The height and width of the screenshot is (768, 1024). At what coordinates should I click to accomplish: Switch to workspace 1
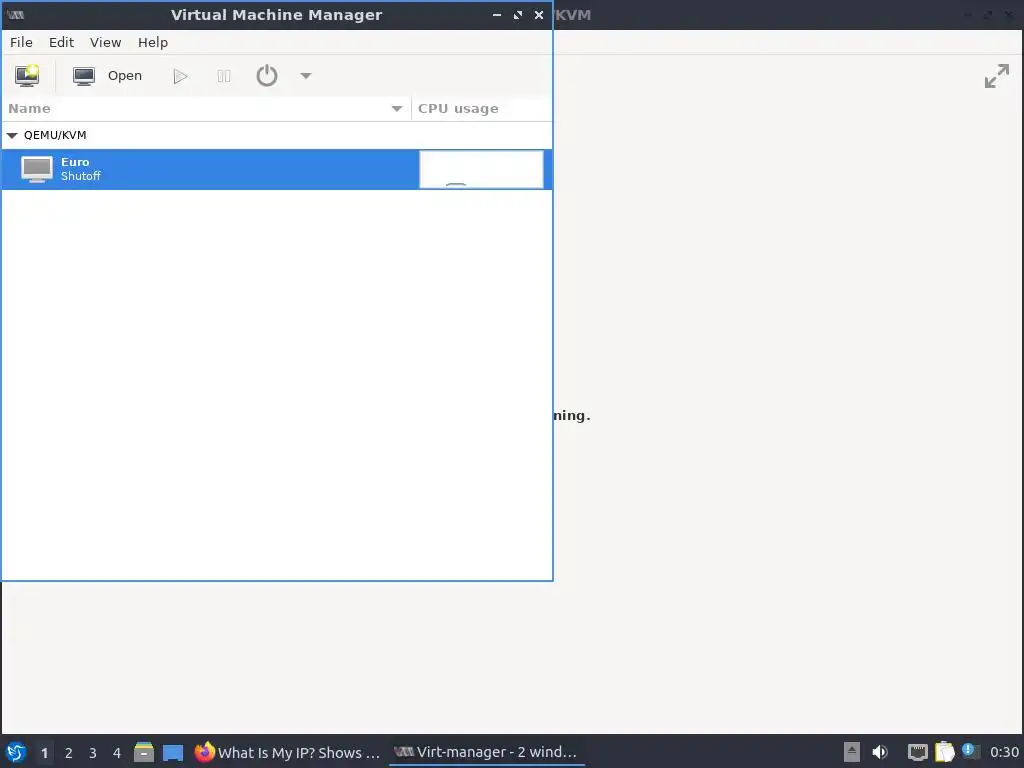point(44,753)
